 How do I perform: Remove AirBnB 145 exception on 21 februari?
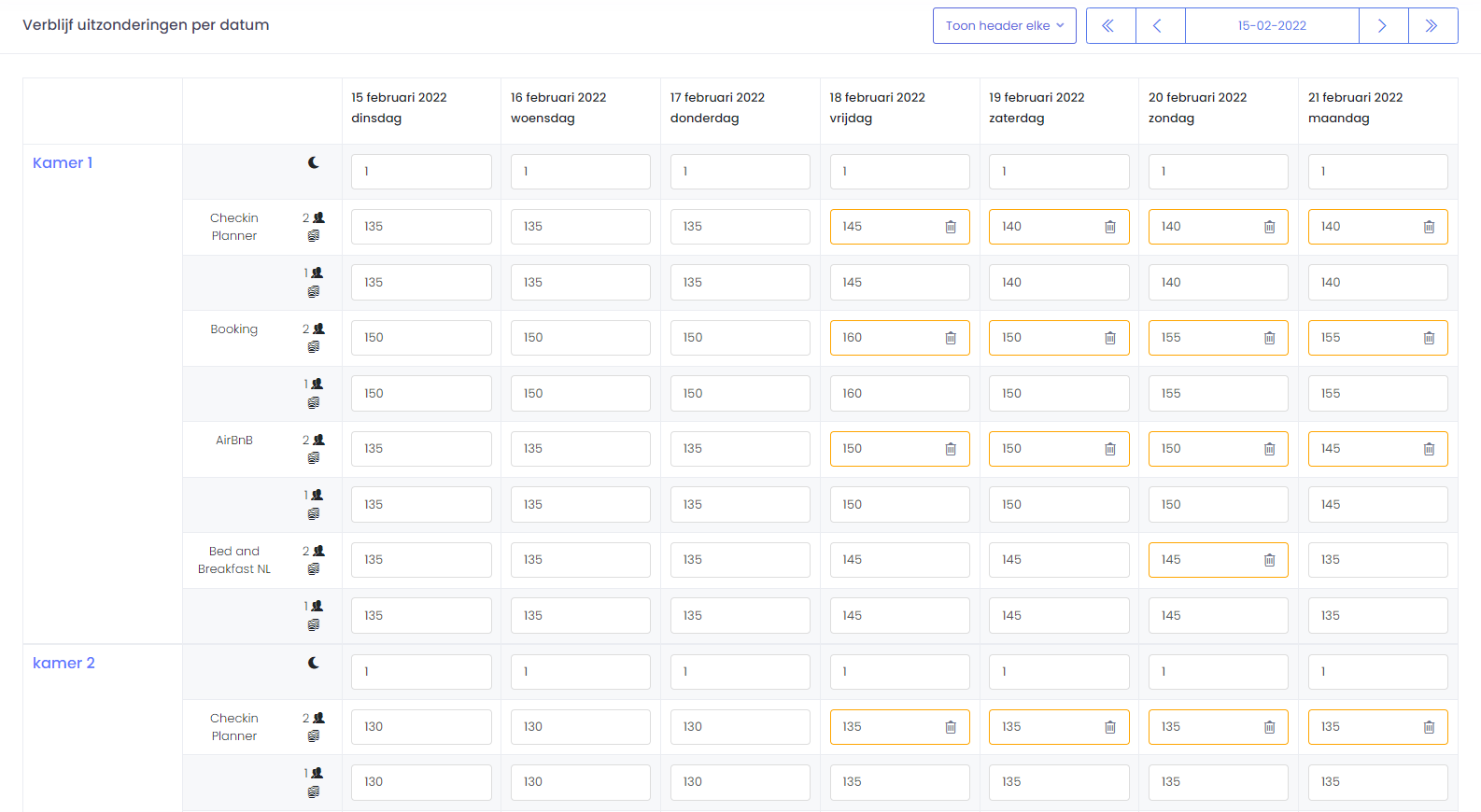(1429, 449)
